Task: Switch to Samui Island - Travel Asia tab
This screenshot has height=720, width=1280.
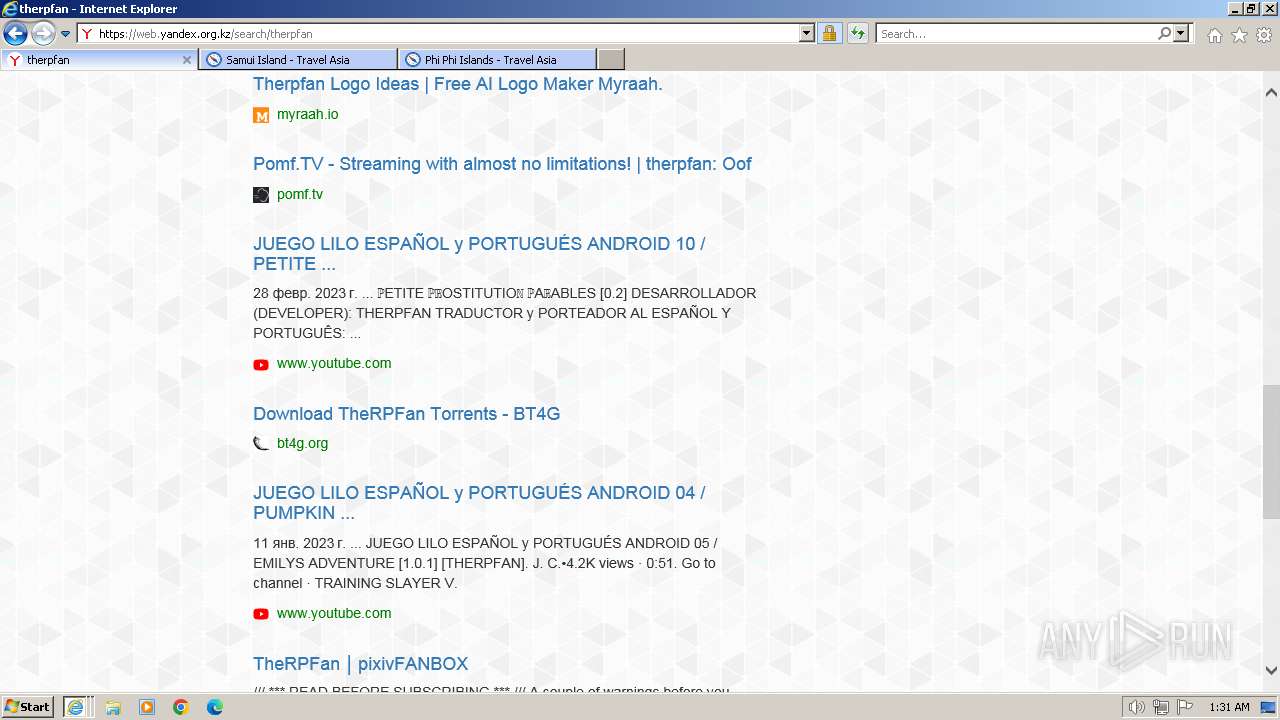Action: (x=297, y=60)
